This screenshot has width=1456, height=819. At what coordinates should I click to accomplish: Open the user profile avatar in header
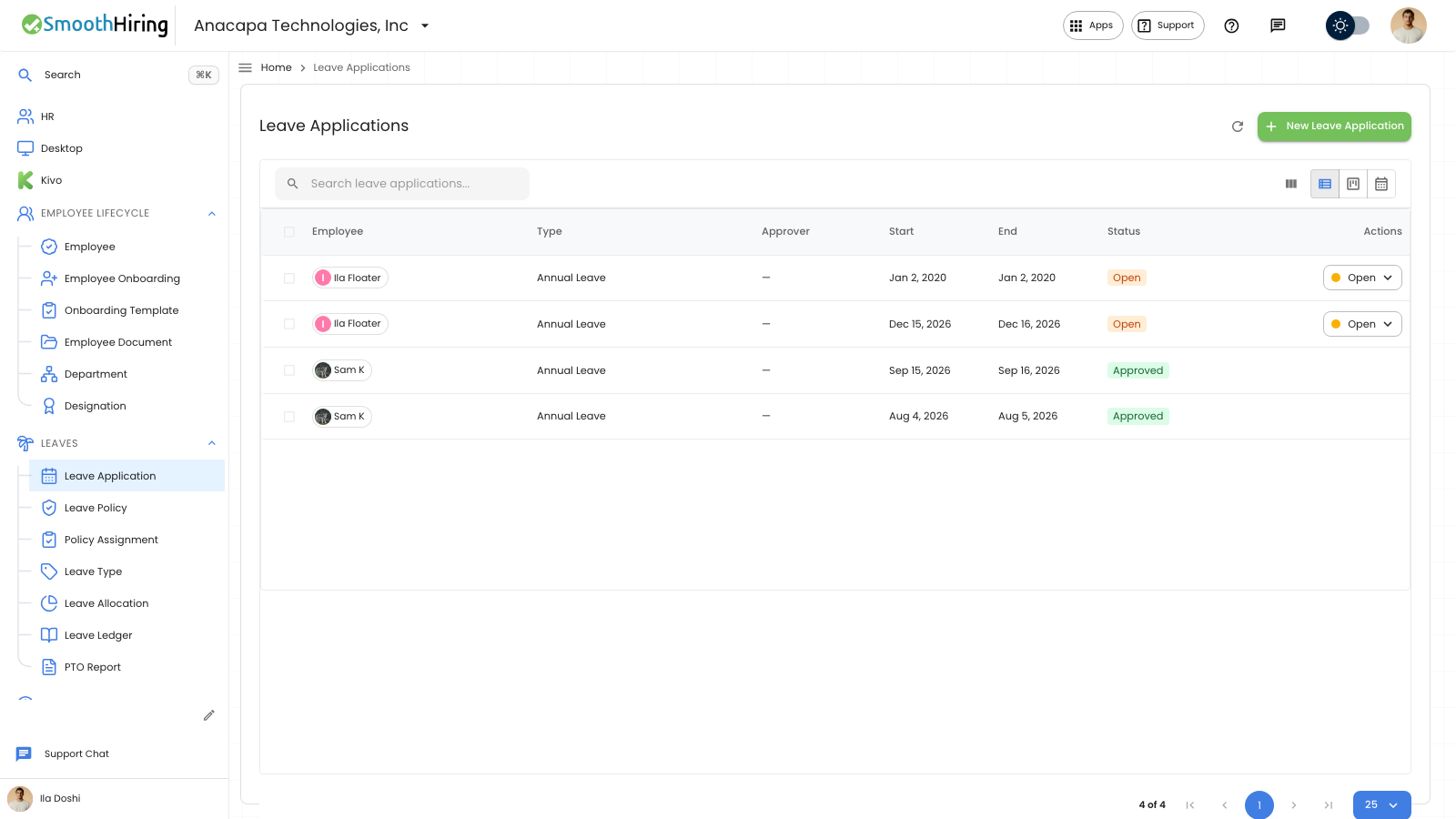tap(1408, 25)
